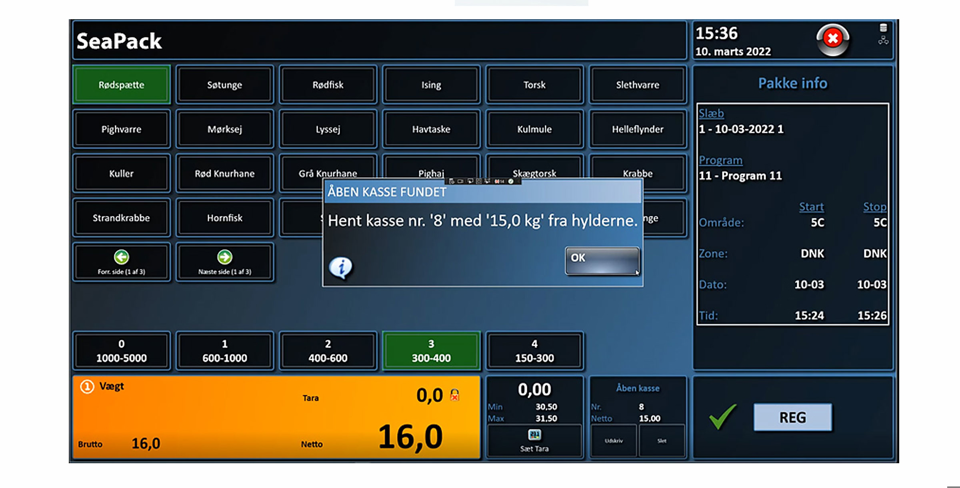The image size is (960, 488).
Task: Go to next page with right arrow
Action: 224,262
